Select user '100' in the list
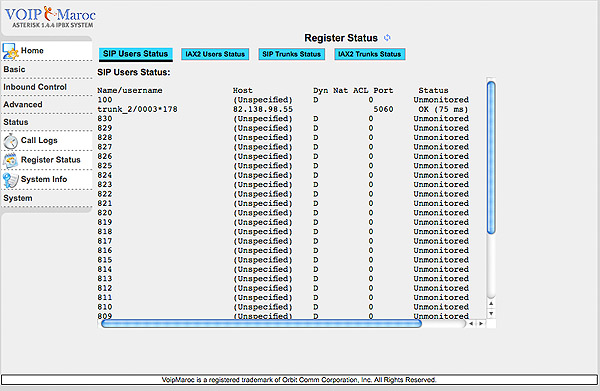This screenshot has width=600, height=391. (x=105, y=100)
